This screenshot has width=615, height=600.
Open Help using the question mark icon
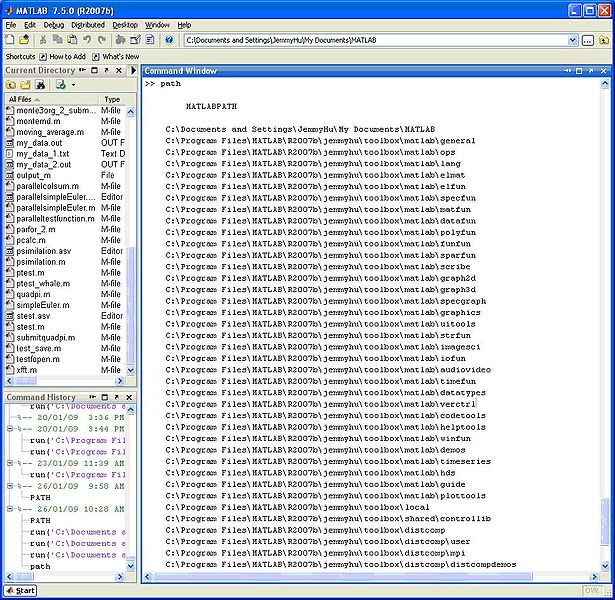coord(167,40)
